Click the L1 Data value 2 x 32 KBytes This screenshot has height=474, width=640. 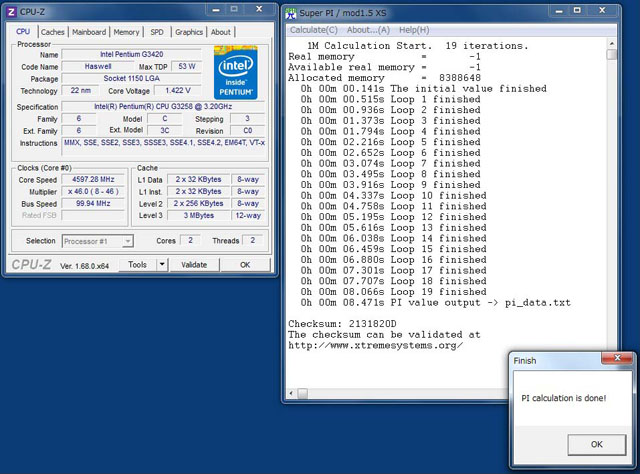click(x=198, y=179)
